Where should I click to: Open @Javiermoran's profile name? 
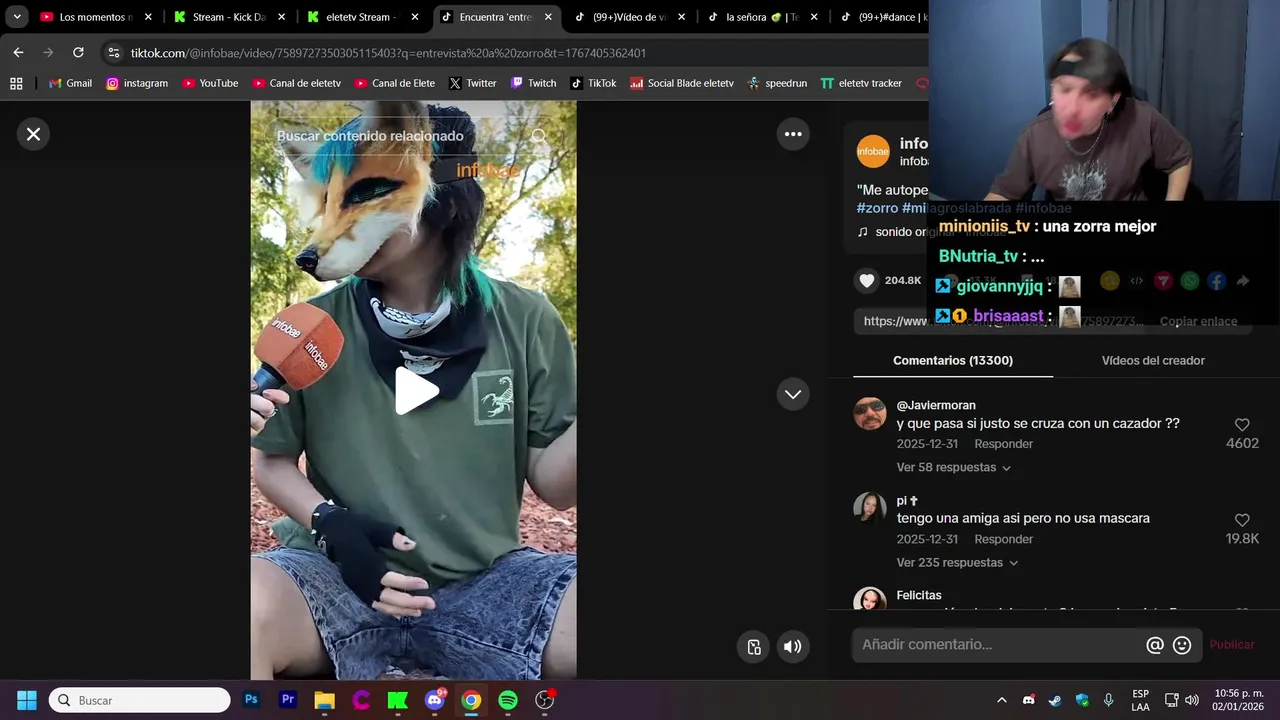(936, 405)
